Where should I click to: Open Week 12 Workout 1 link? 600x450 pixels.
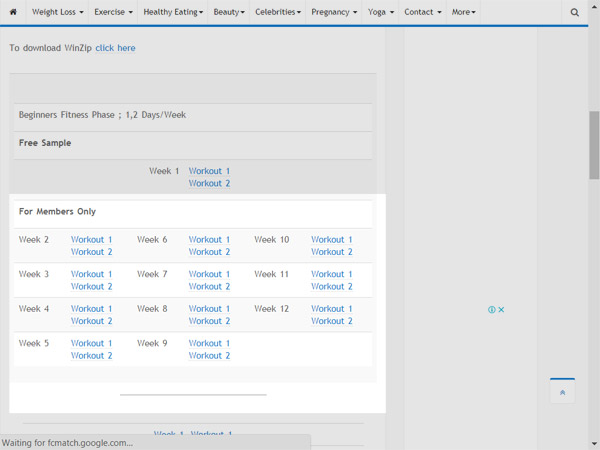coord(331,308)
